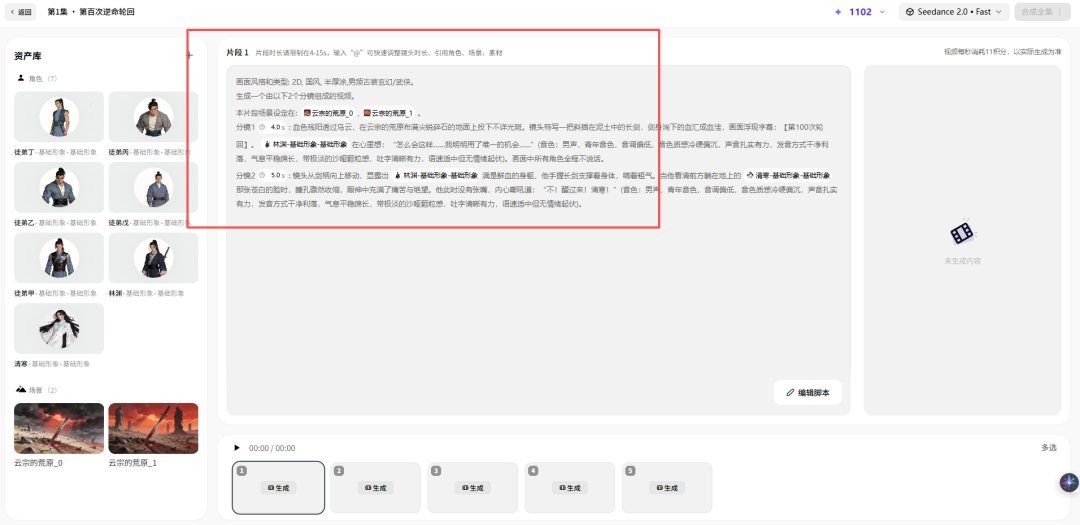
Task: Click the 云宗的荒原_1 scene tag in the script
Action: (388, 113)
